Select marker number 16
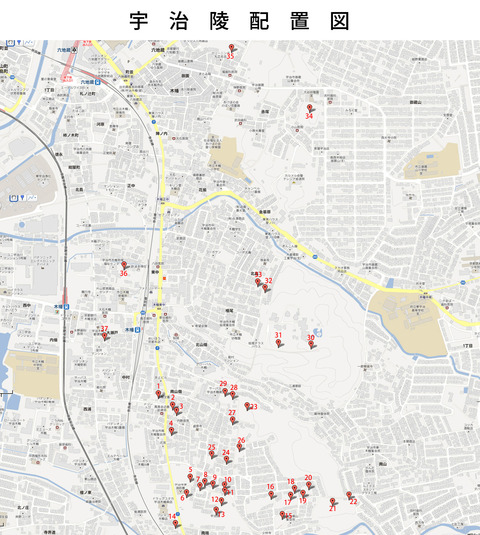The image size is (480, 535). coord(271,494)
